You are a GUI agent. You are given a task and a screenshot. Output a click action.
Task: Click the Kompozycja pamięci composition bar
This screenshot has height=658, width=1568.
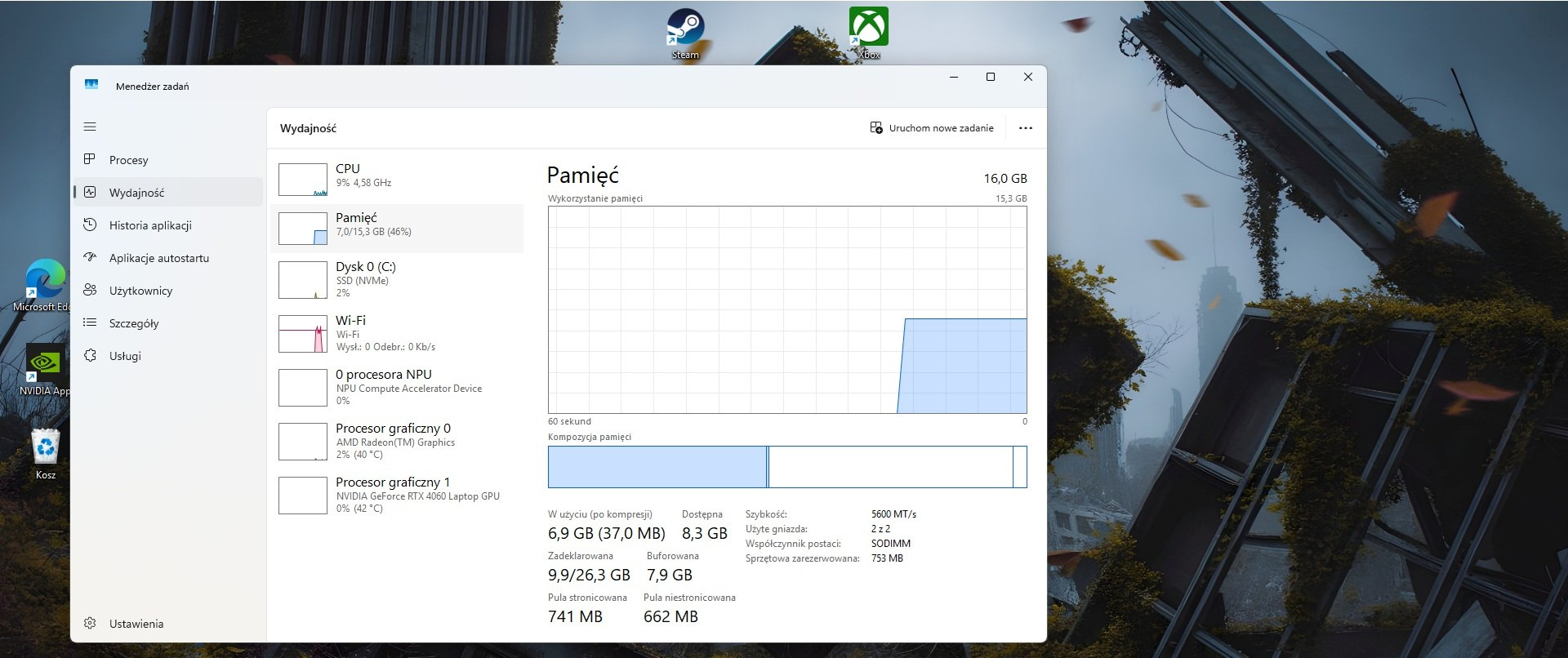coord(786,467)
